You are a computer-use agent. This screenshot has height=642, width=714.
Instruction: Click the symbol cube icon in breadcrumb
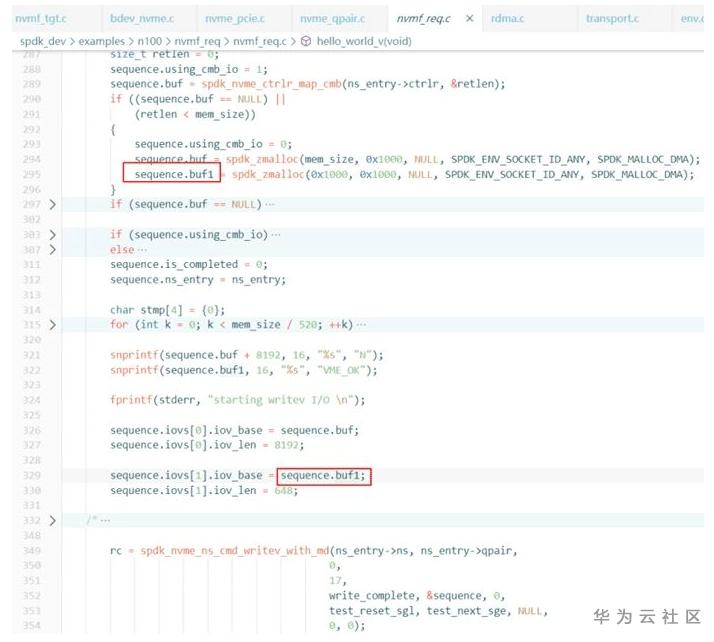coord(306,41)
